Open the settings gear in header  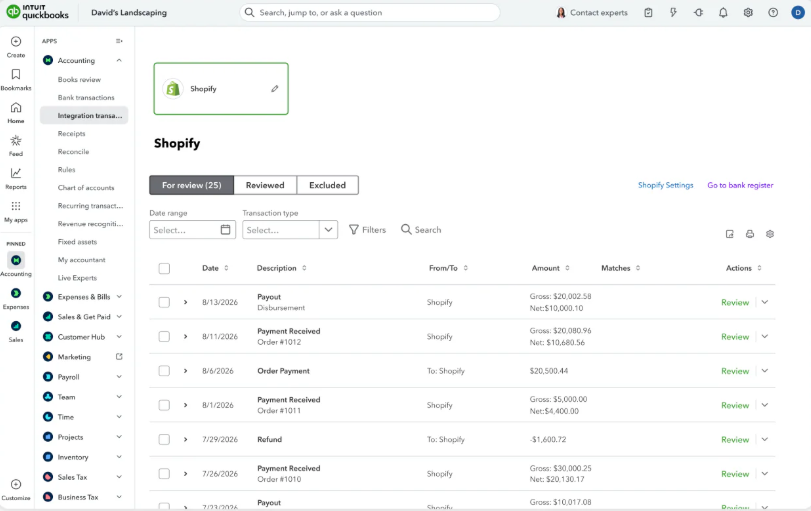click(x=748, y=12)
